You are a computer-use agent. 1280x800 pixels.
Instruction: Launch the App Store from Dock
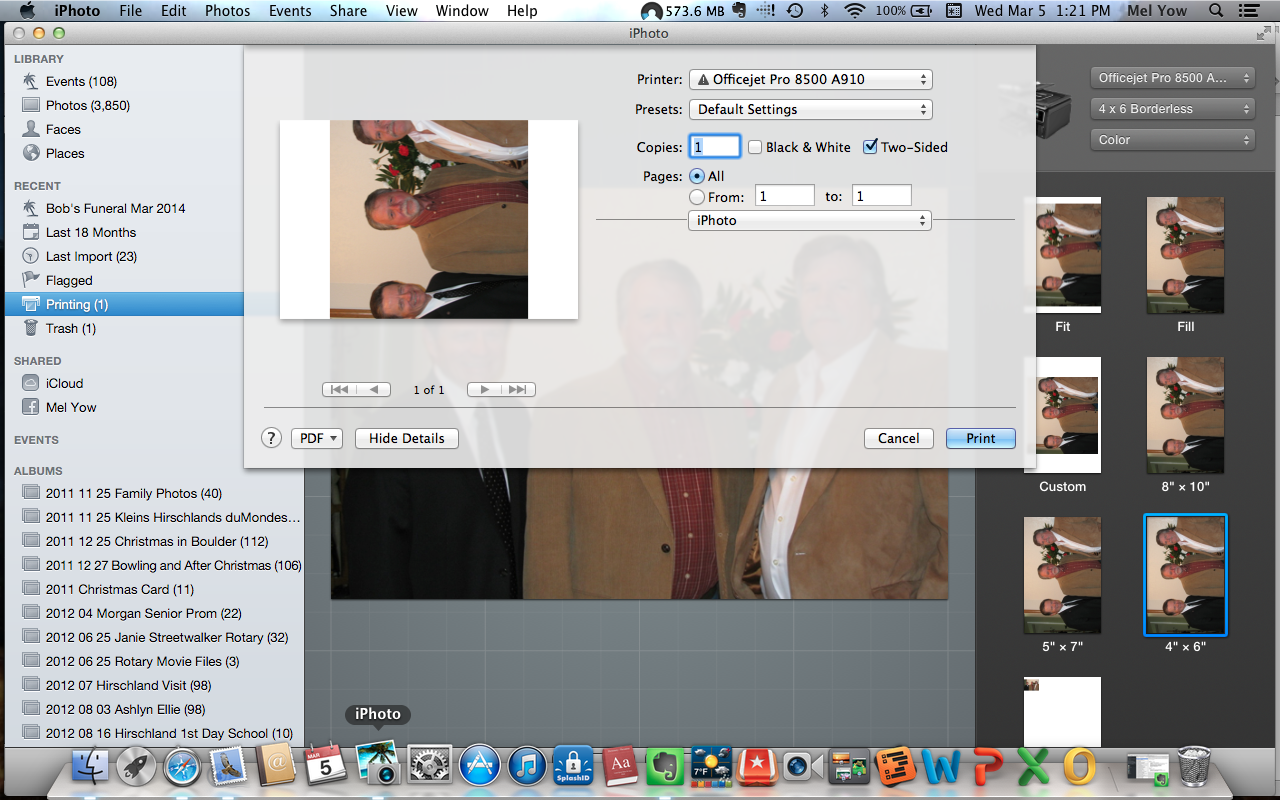point(479,768)
